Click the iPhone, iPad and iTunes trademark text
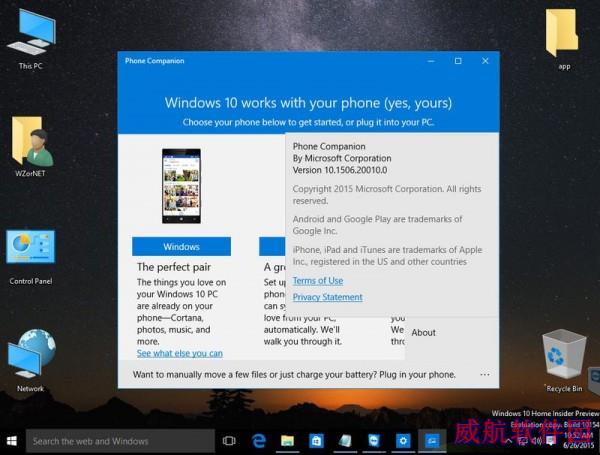Image resolution: width=600 pixels, height=455 pixels. (387, 255)
